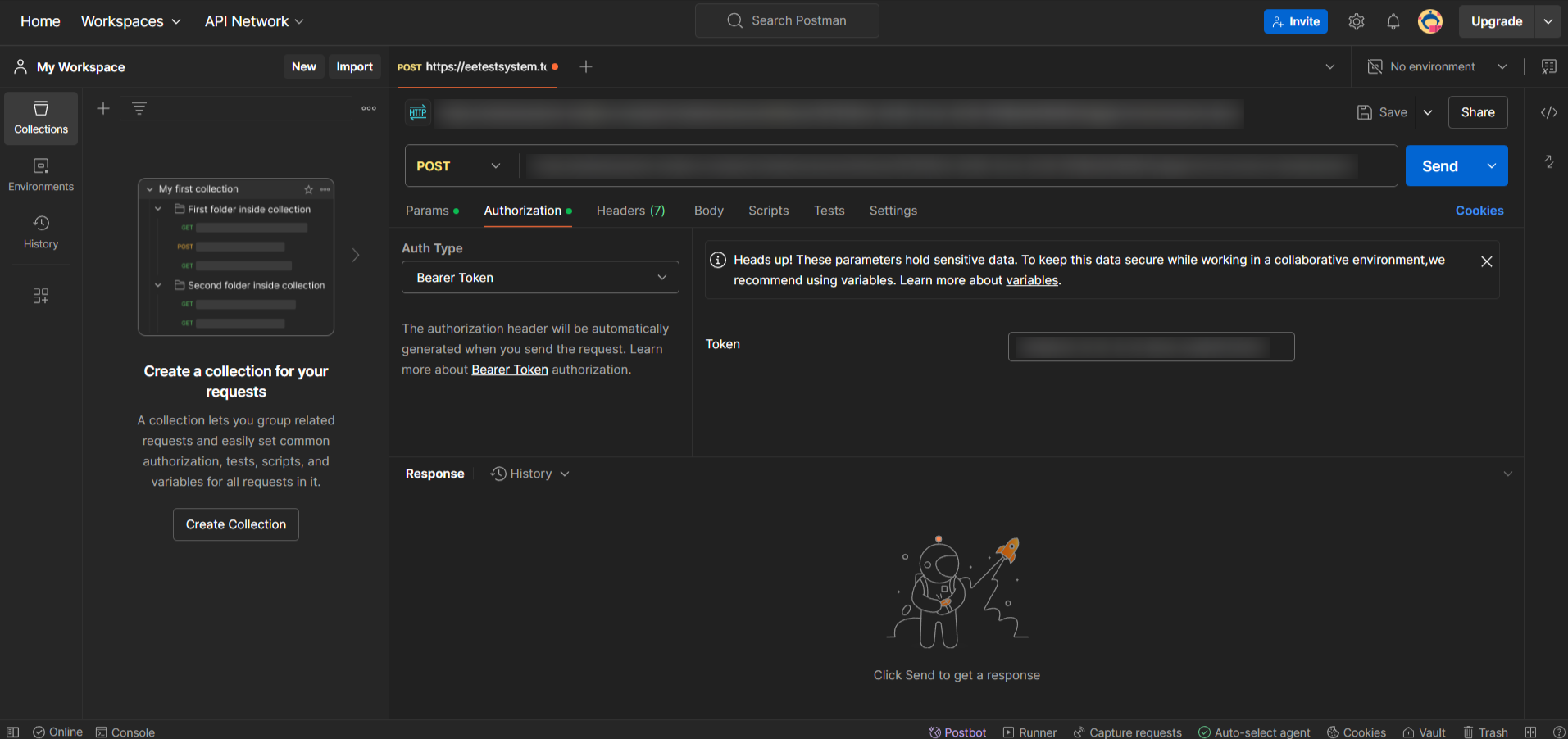This screenshot has width=1568, height=739.
Task: Open the Console in status bar
Action: point(125,732)
